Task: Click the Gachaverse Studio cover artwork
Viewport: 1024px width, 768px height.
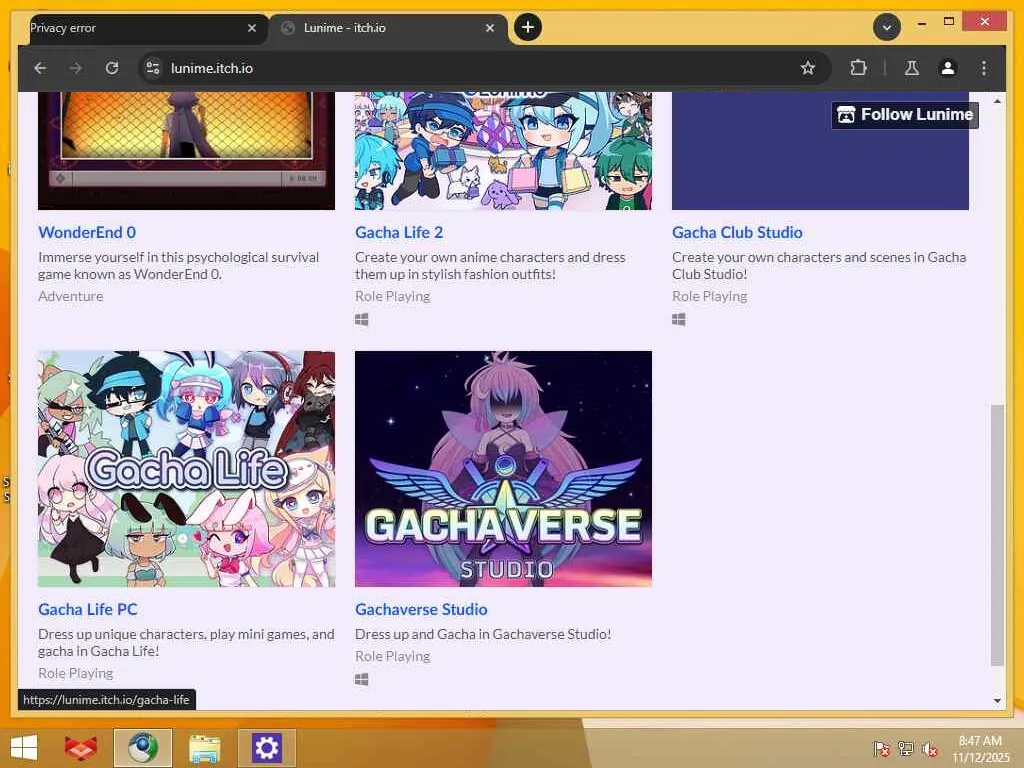Action: click(x=503, y=469)
